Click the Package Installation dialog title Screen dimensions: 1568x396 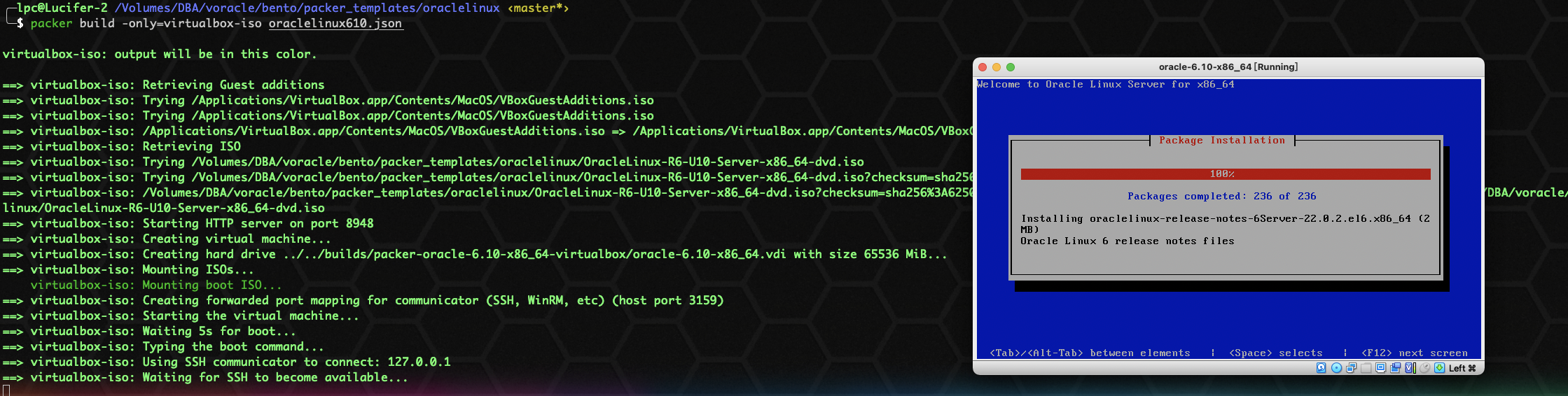coord(1222,141)
